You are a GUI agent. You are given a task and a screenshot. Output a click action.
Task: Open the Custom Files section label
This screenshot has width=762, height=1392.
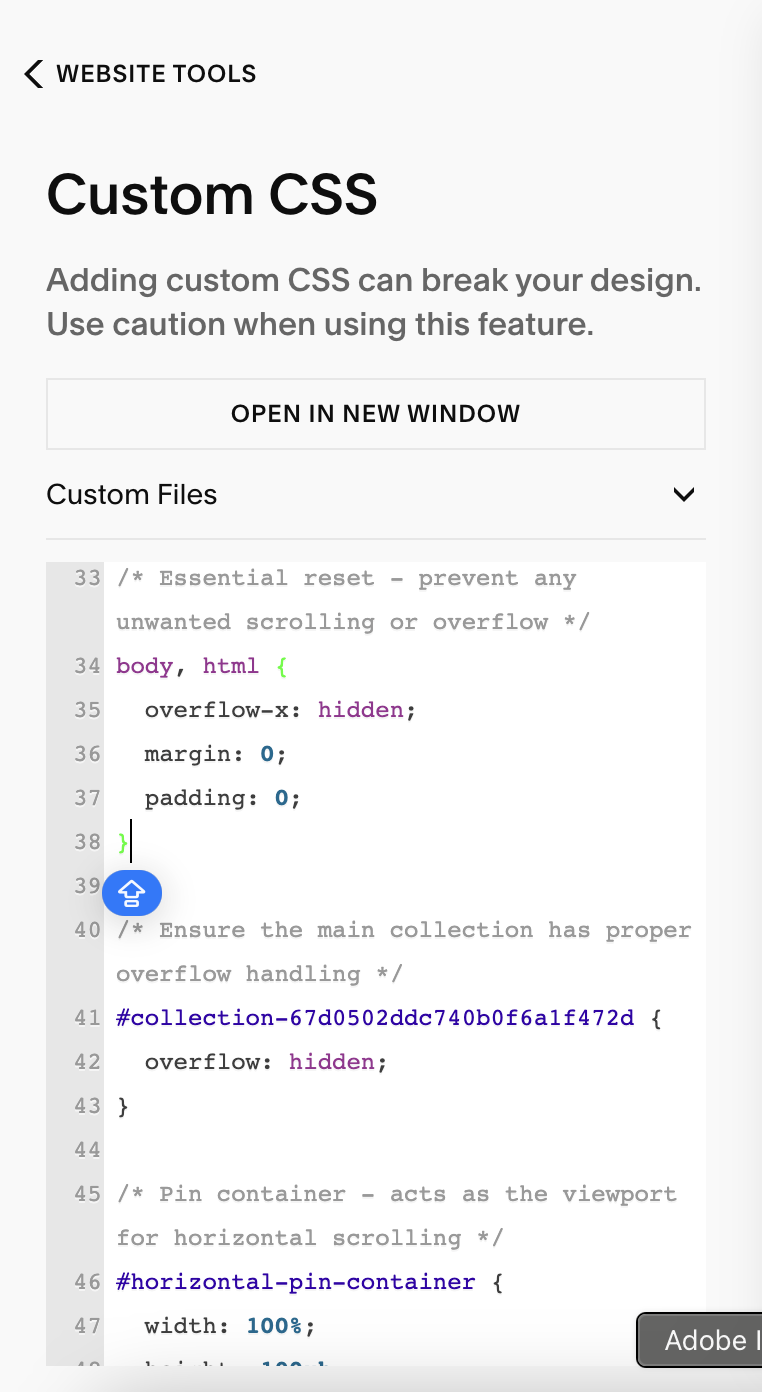pos(132,494)
